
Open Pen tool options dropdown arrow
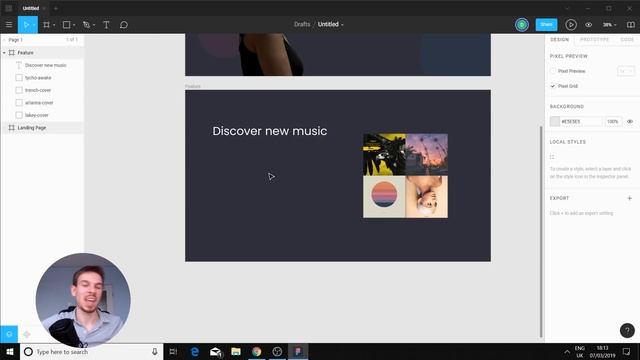pyautogui.click(x=94, y=25)
